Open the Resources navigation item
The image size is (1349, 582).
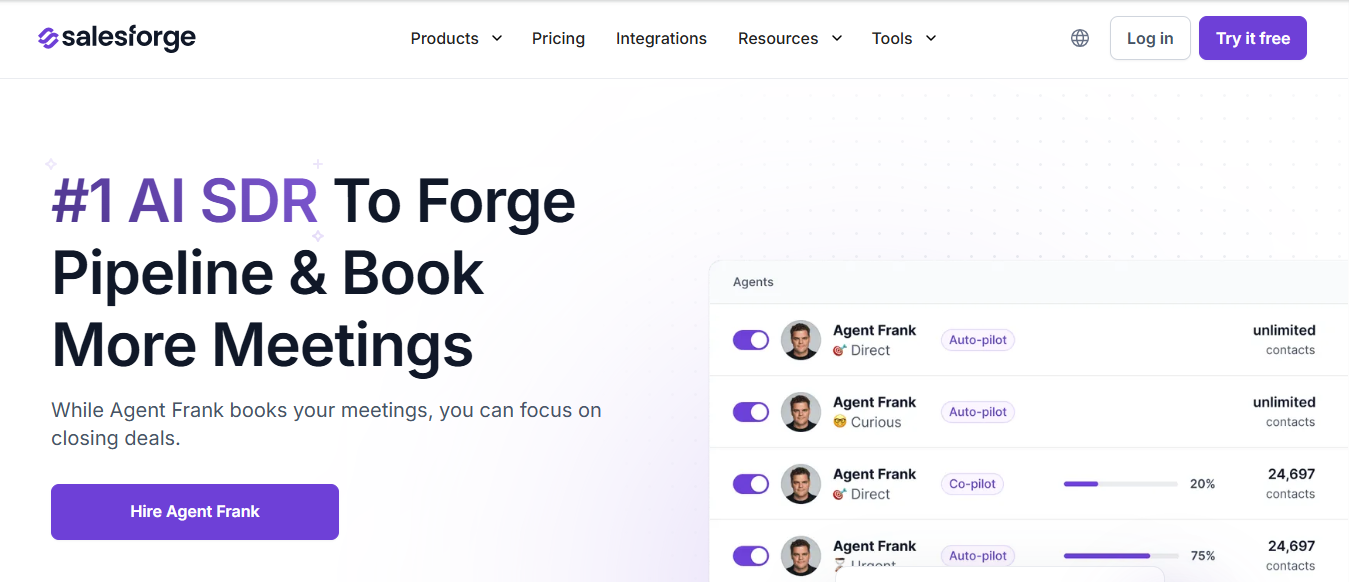[778, 38]
